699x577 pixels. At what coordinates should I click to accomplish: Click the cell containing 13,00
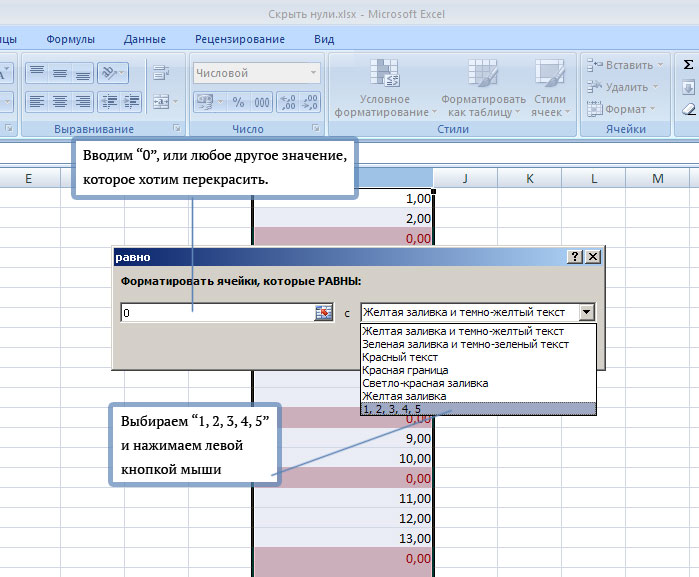[342, 538]
